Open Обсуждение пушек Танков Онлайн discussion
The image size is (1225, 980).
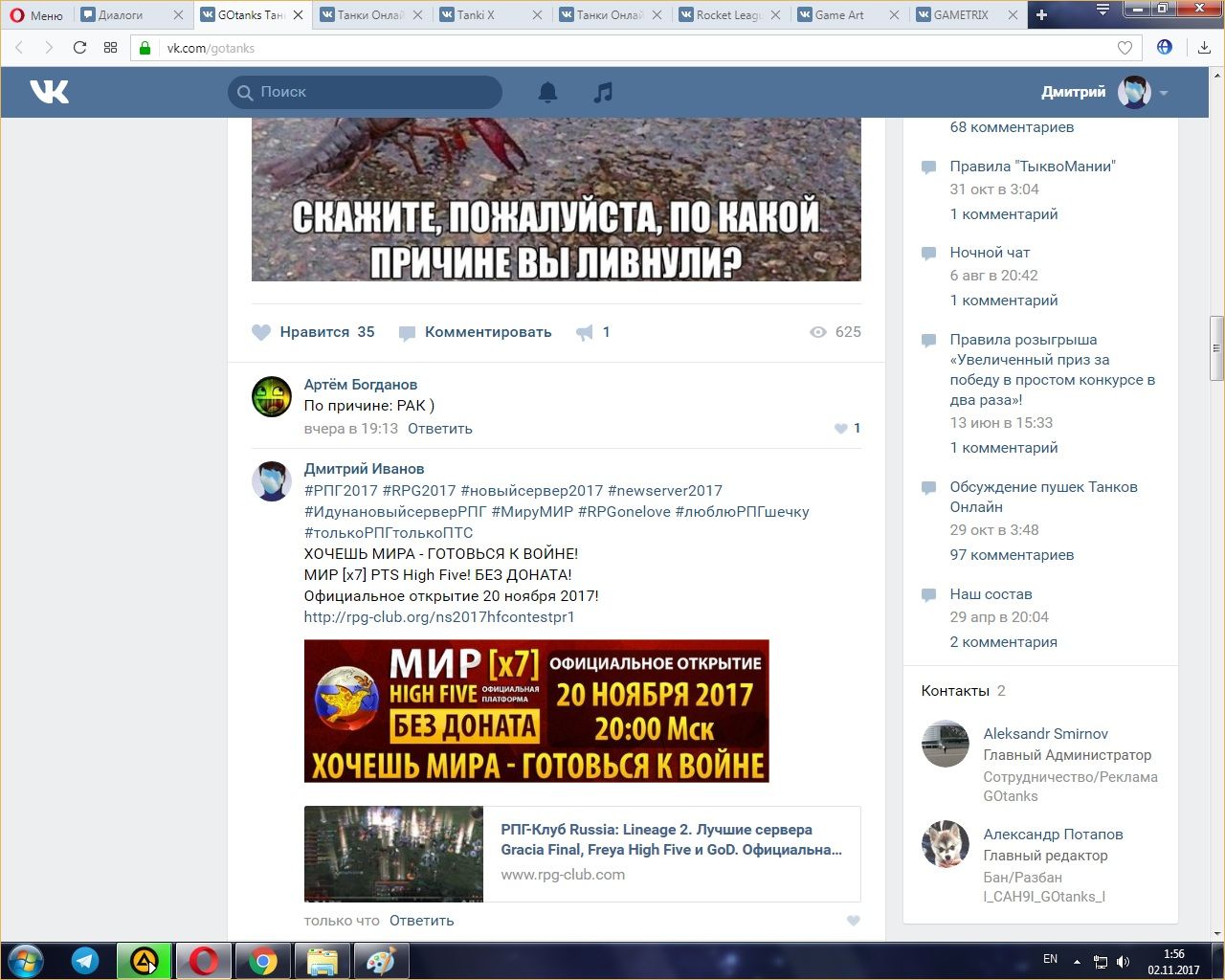coord(1043,497)
